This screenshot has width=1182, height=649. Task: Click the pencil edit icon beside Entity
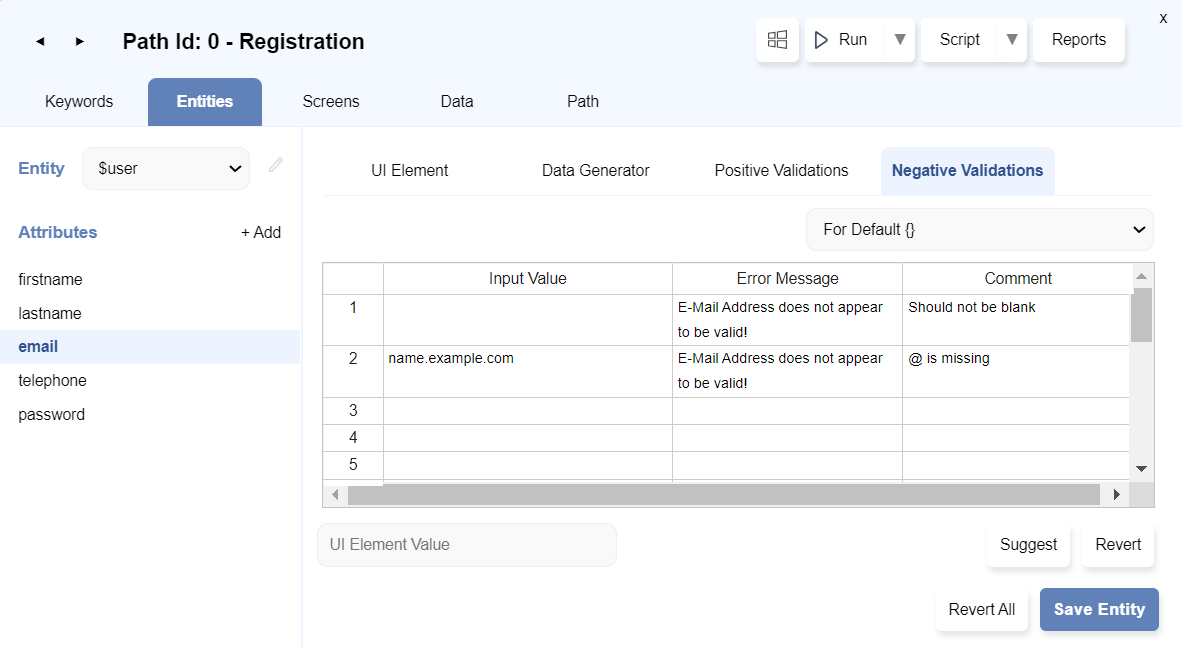click(x=276, y=166)
